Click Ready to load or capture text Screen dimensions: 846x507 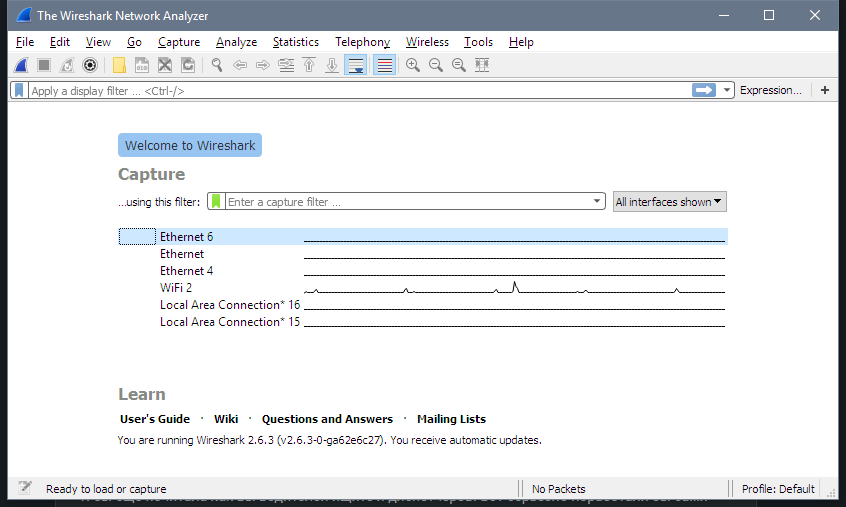click(x=106, y=489)
